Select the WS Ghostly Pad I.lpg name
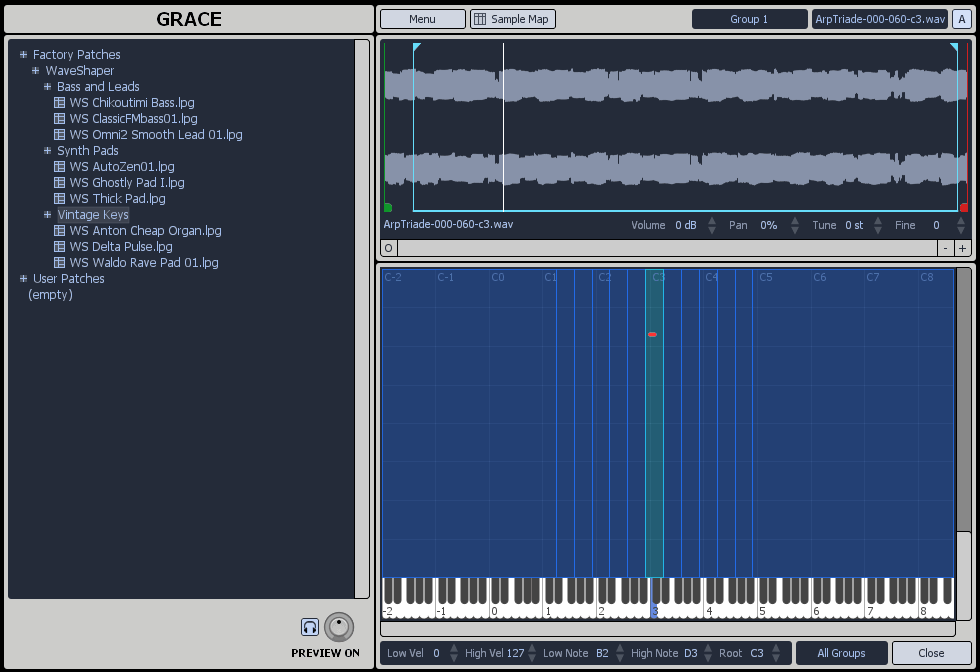The width and height of the screenshot is (980, 672). coord(127,183)
